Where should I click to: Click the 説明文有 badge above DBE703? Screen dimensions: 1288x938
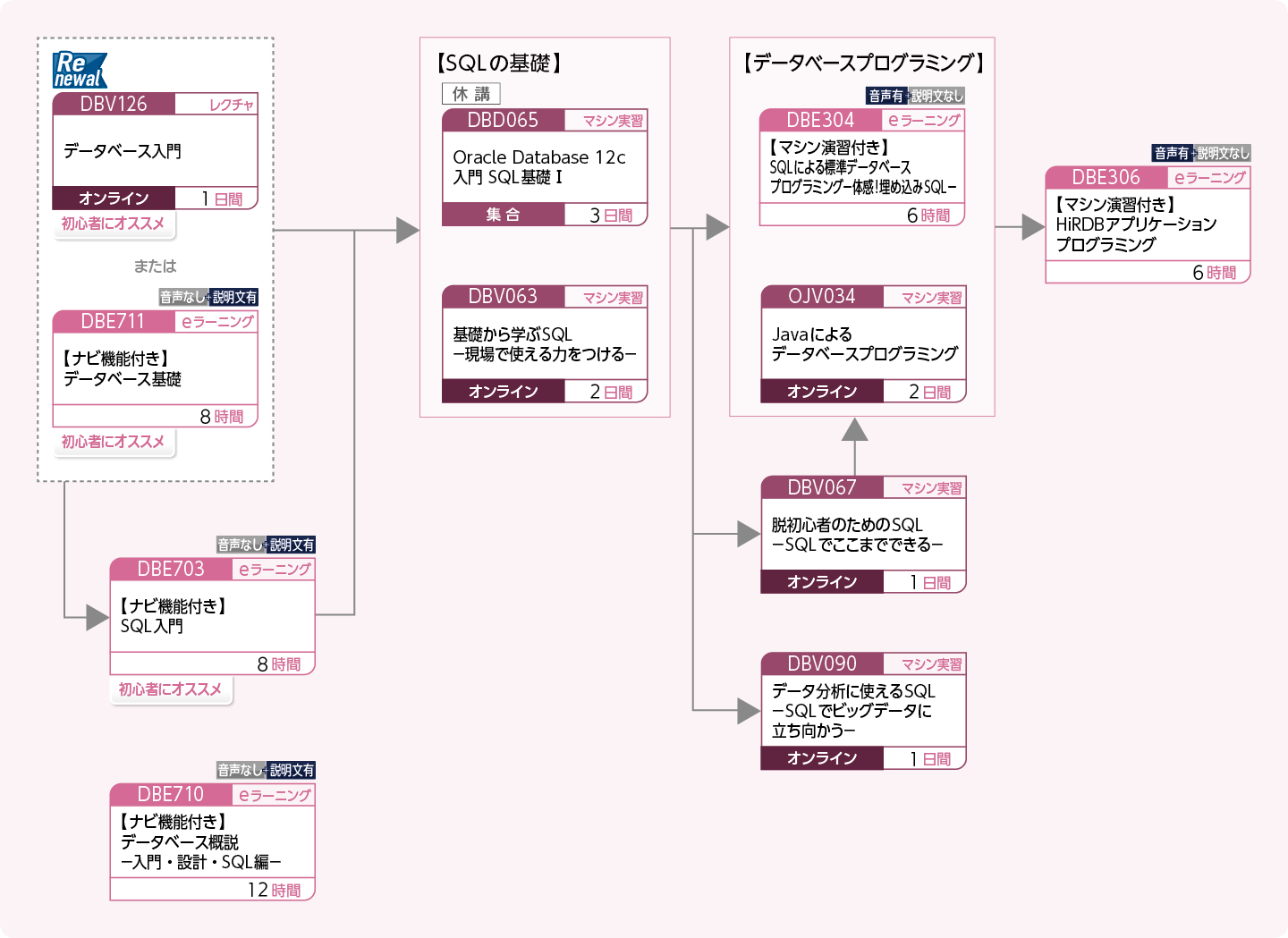pos(292,545)
